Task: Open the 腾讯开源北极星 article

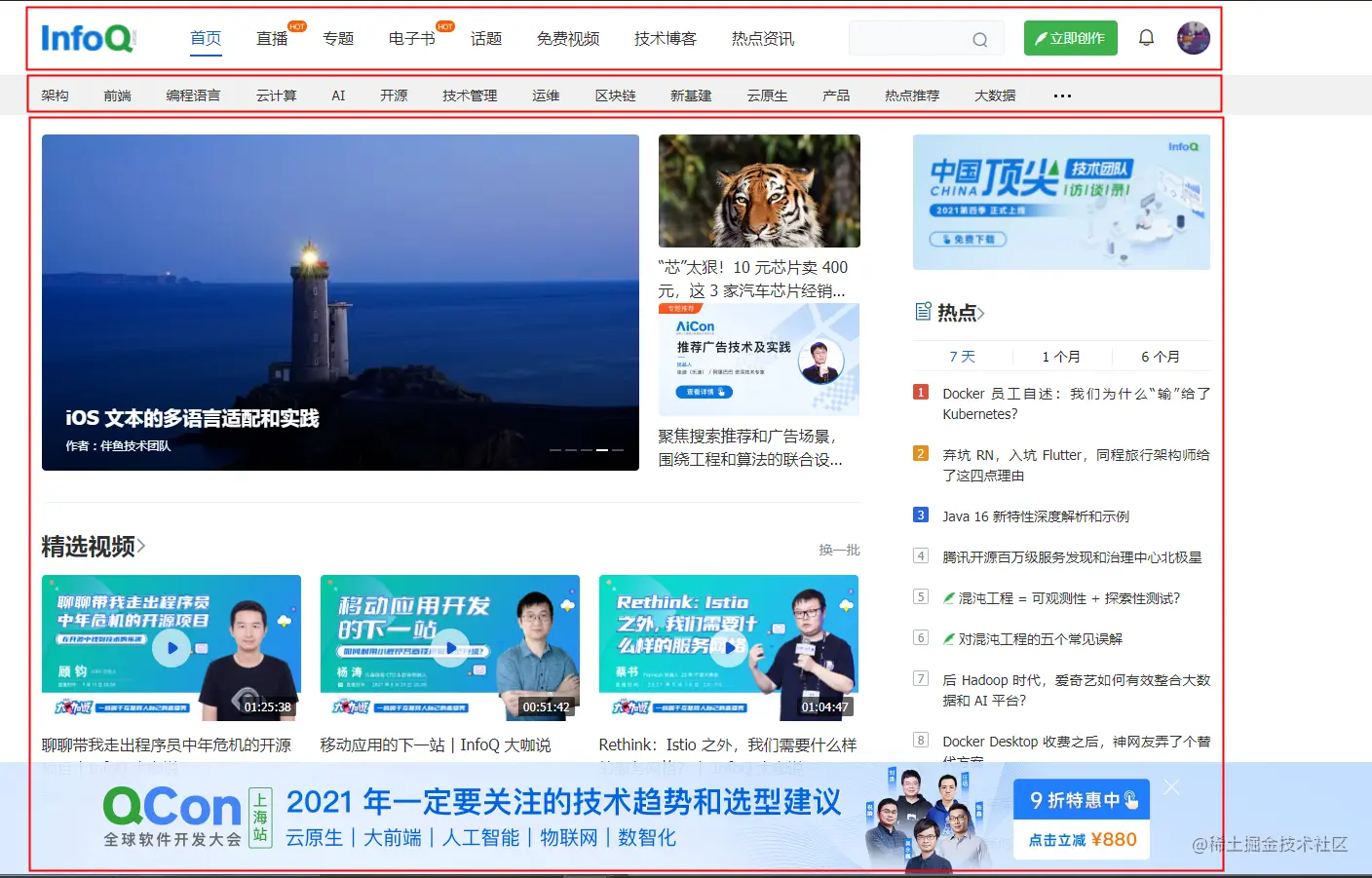Action: click(x=1072, y=557)
